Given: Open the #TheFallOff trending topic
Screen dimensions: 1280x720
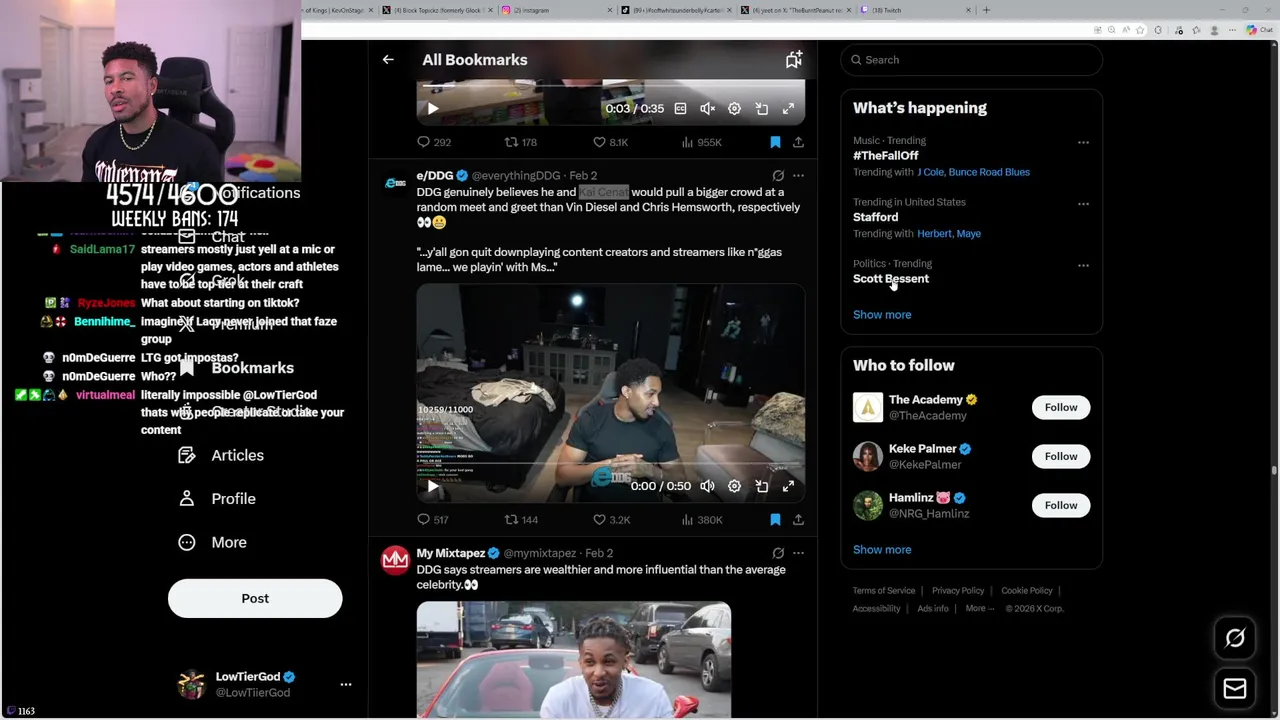Looking at the screenshot, I should pos(885,156).
